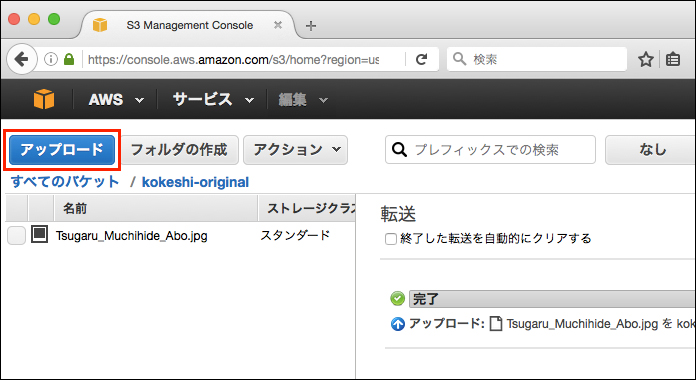Click the 転送 panel heading
Viewport: 696px width, 380px height.
pos(398,214)
